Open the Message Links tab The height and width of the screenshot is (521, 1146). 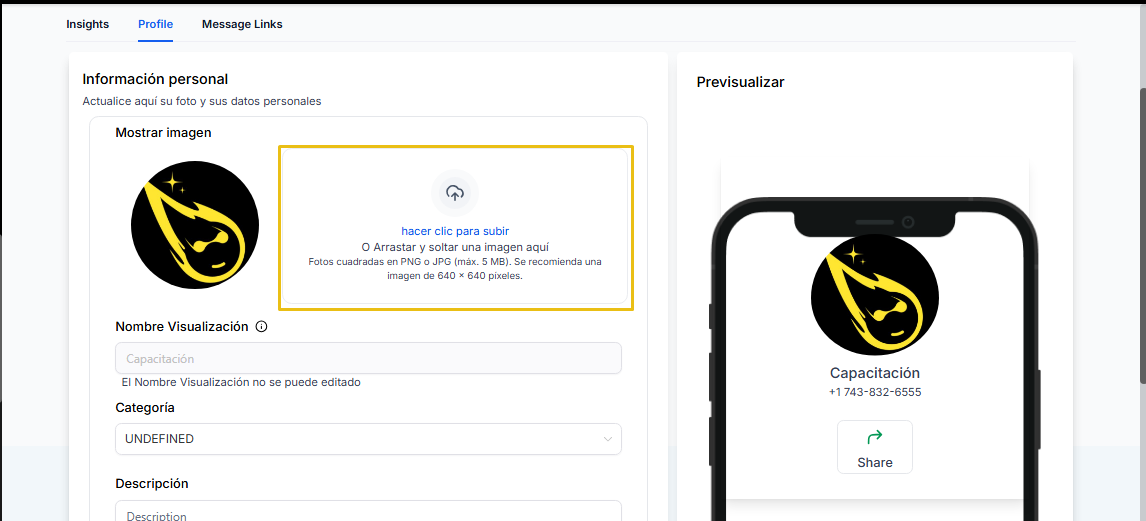tap(242, 24)
